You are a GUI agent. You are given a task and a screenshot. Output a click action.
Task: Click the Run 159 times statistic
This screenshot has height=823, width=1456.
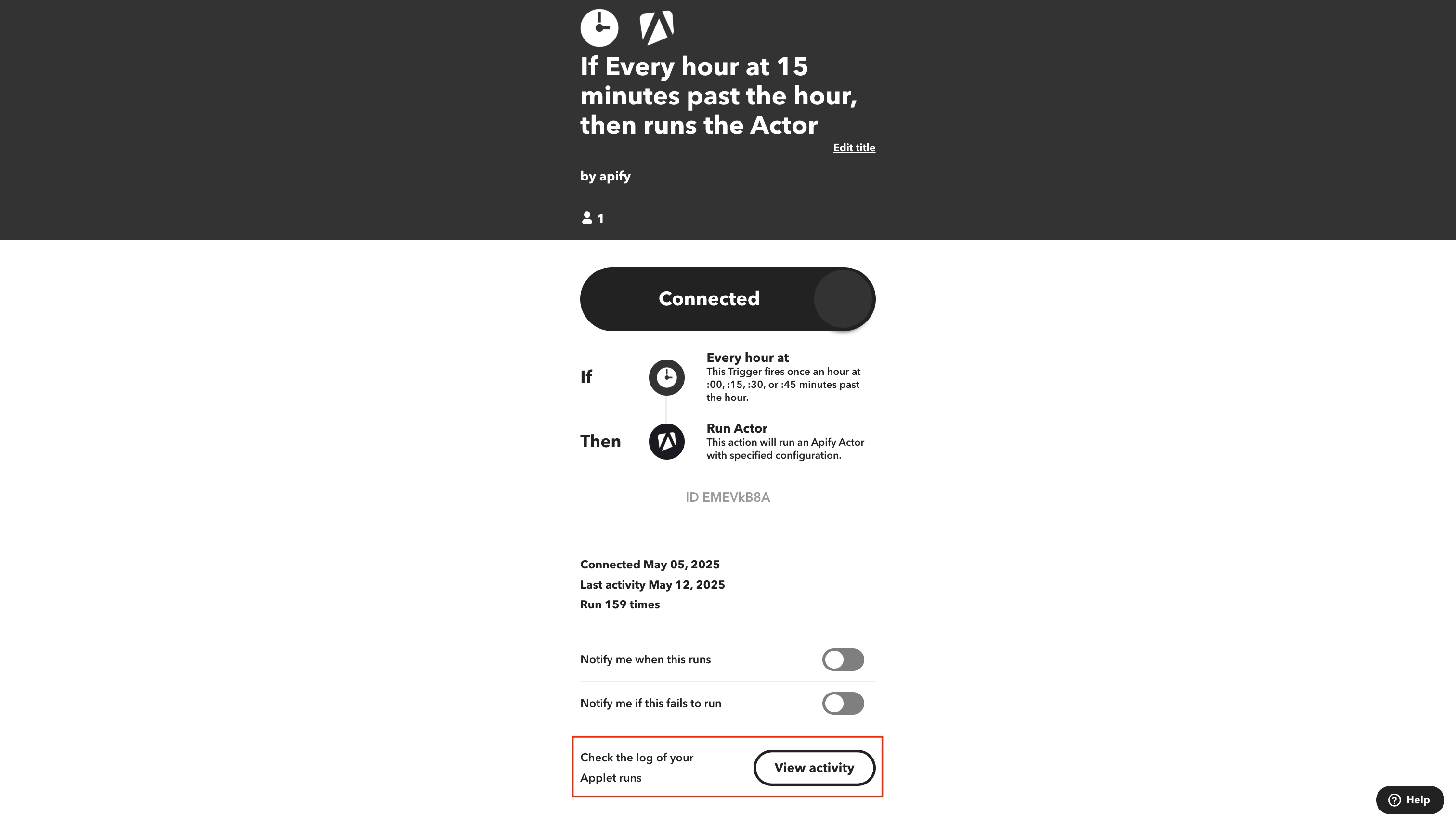pyautogui.click(x=620, y=605)
